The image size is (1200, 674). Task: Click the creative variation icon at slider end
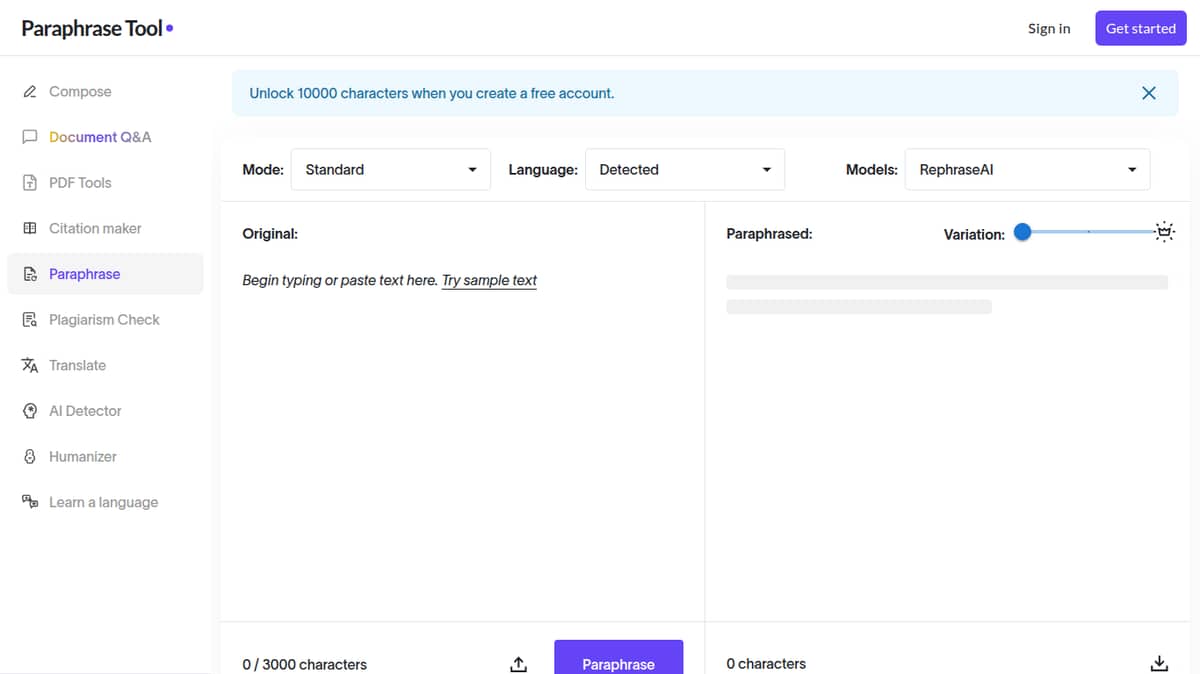click(x=1164, y=232)
